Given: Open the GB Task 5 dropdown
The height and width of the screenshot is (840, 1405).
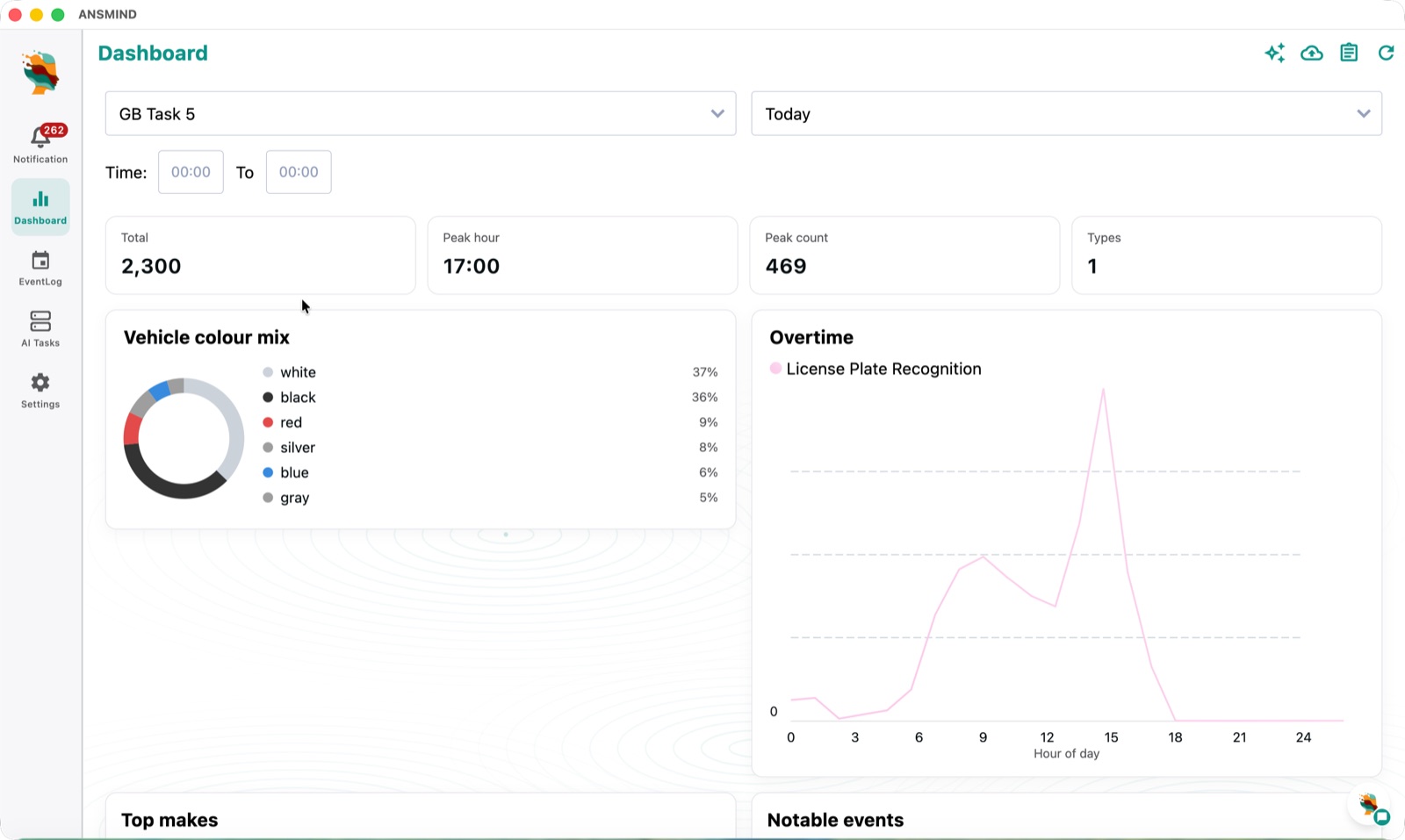Looking at the screenshot, I should [x=421, y=114].
